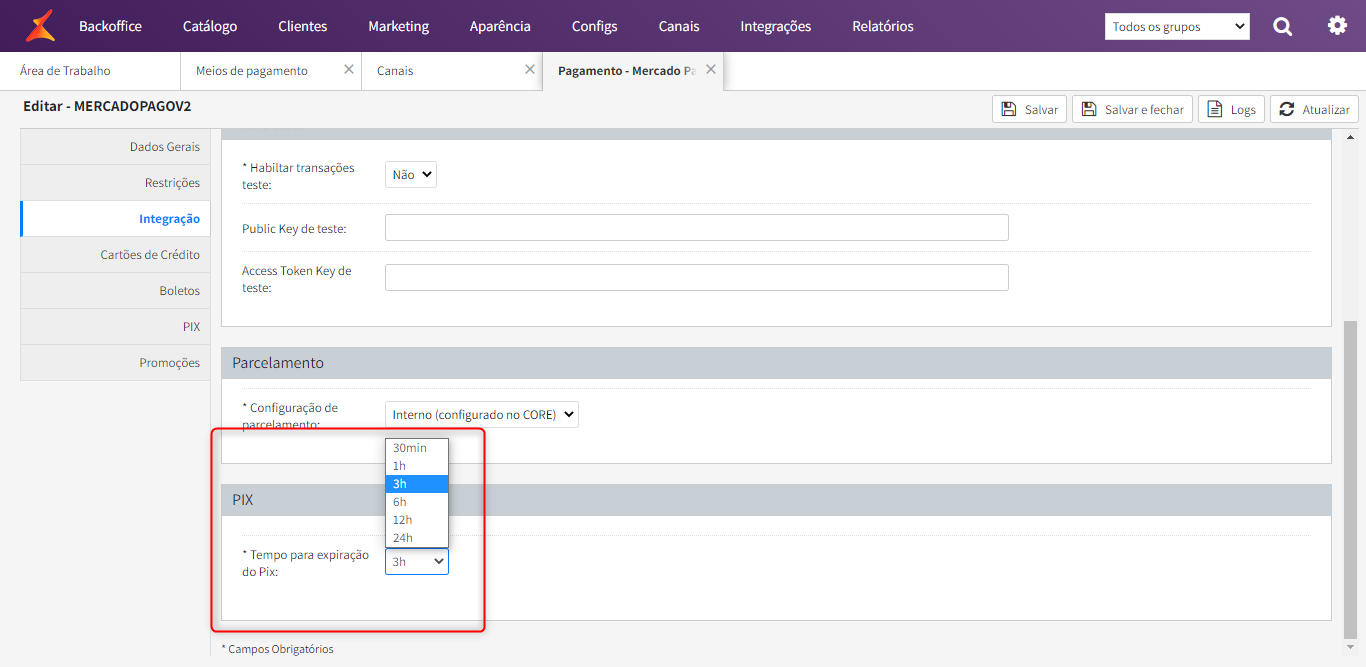The height and width of the screenshot is (667, 1366).
Task: Click the Parcelamento section header
Action: coord(776,363)
